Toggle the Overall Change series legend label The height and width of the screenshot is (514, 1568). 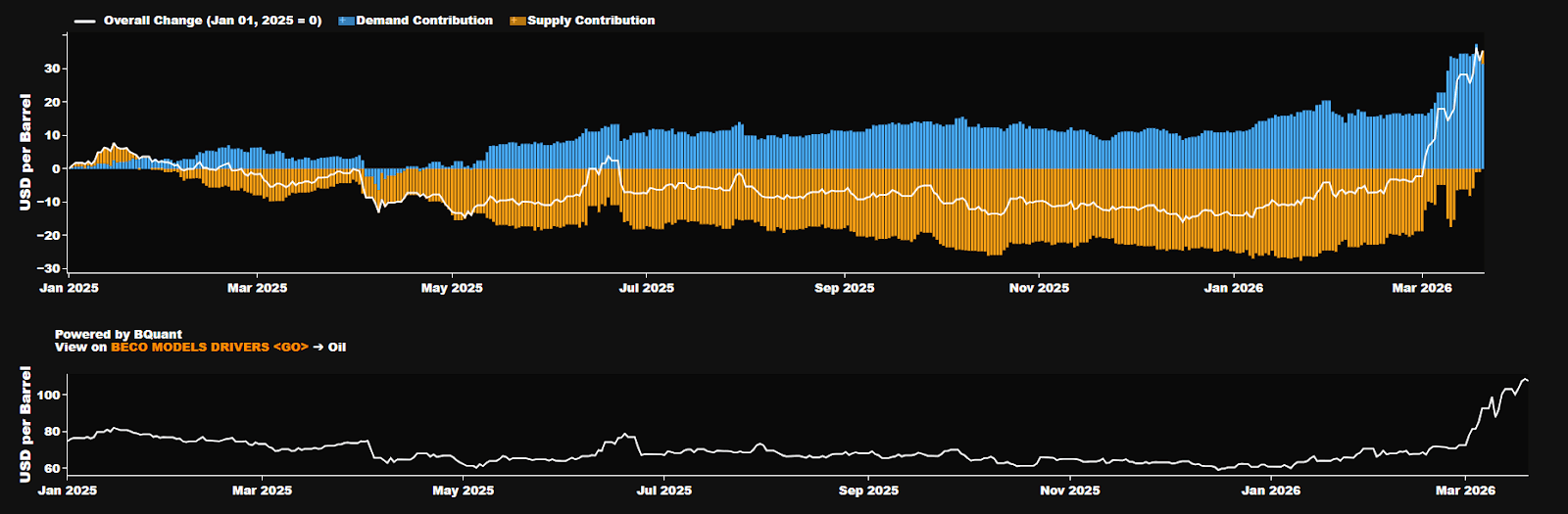pos(212,21)
